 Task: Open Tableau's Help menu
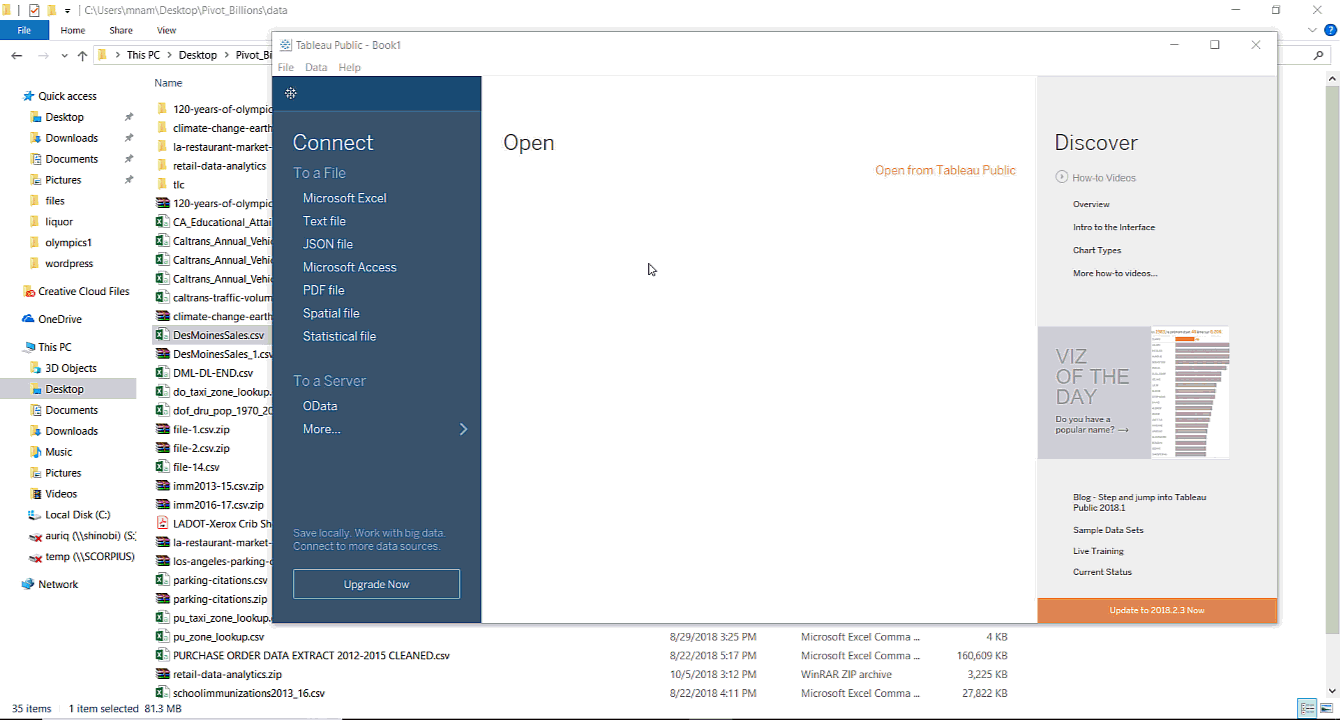(x=349, y=67)
